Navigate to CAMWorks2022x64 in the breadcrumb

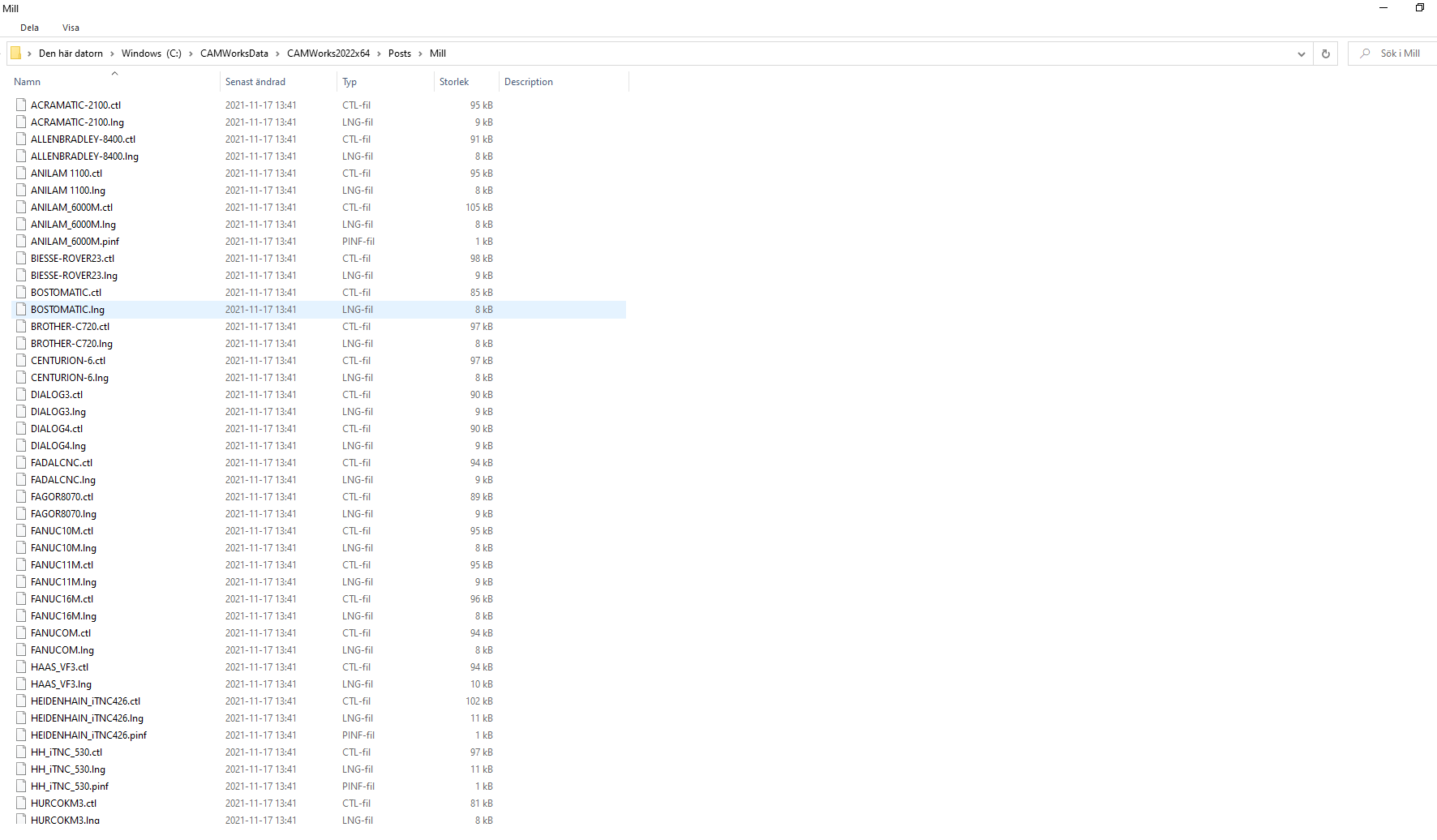[328, 54]
